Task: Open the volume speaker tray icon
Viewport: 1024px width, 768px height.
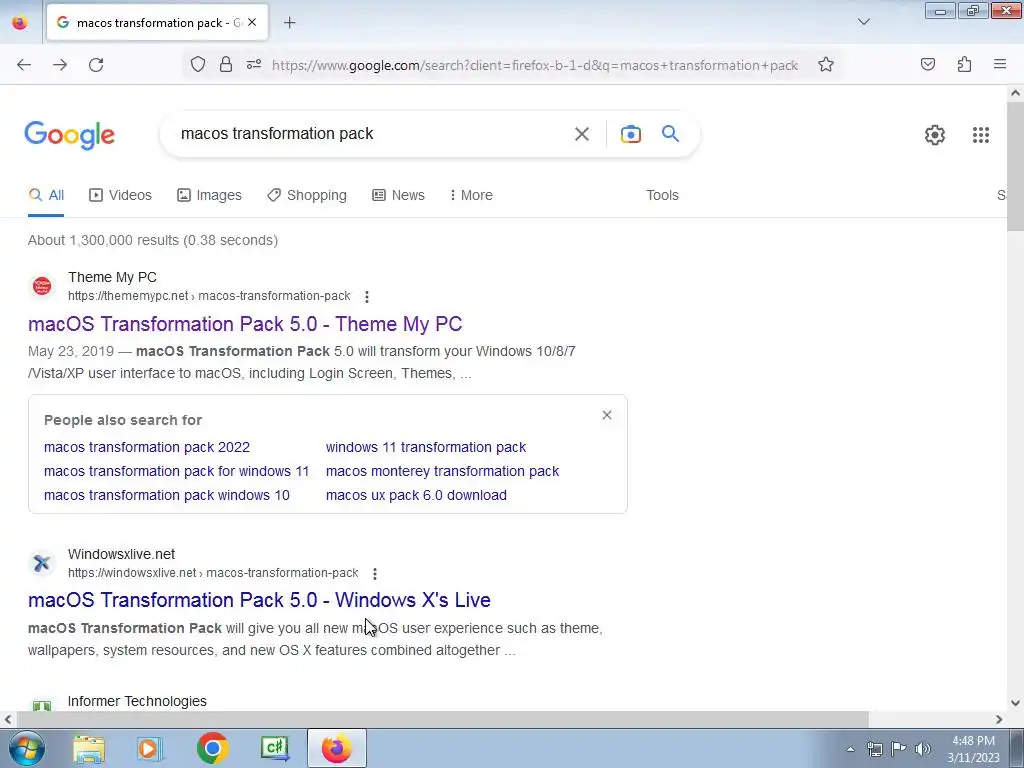Action: (x=922, y=749)
